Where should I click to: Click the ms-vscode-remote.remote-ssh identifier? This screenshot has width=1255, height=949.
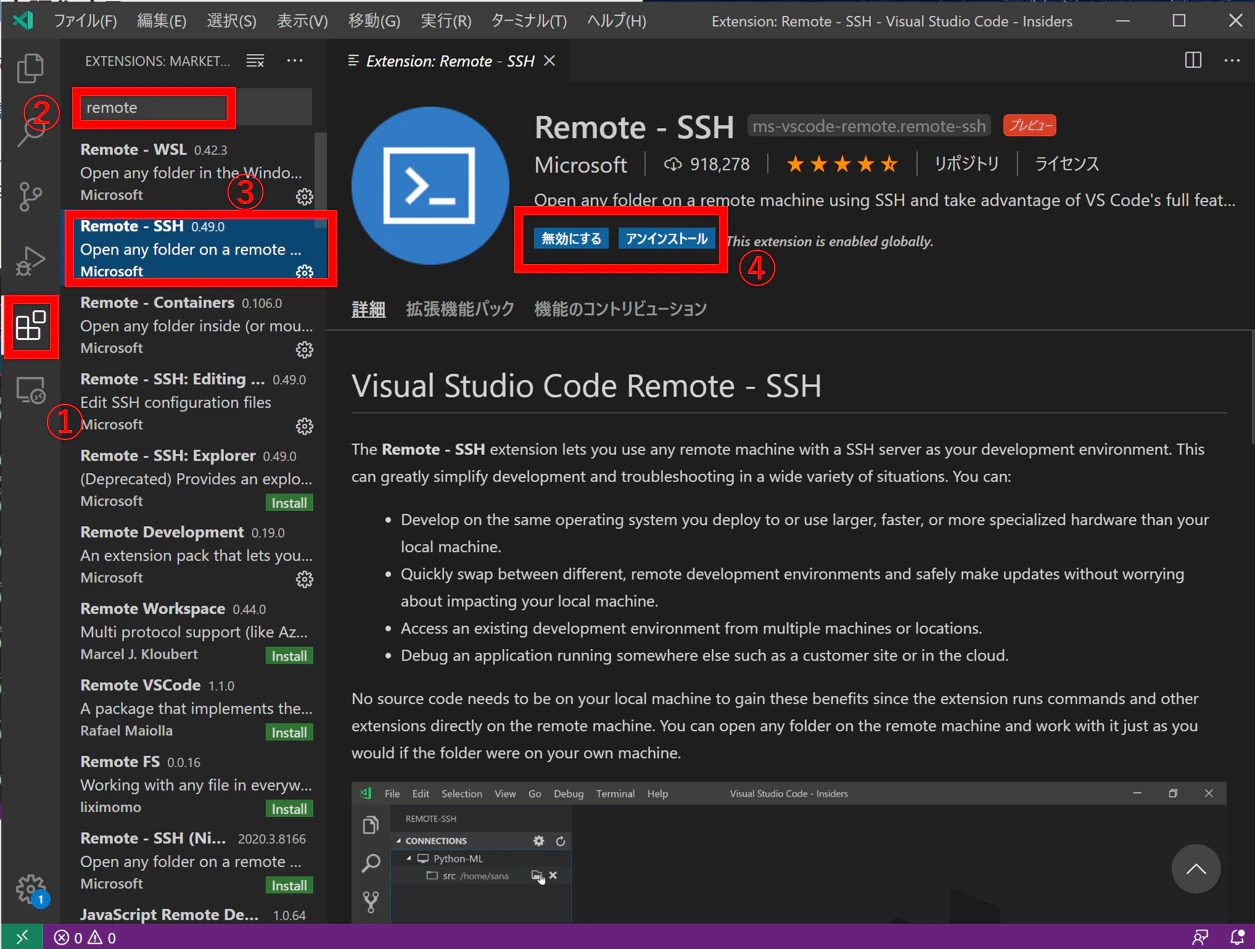tap(869, 126)
